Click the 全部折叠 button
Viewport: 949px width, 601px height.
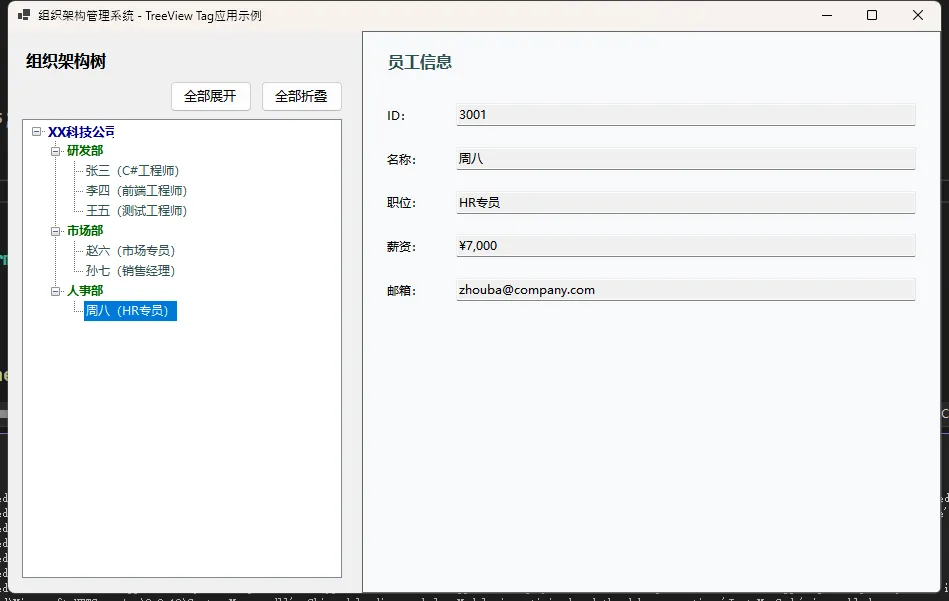click(301, 96)
